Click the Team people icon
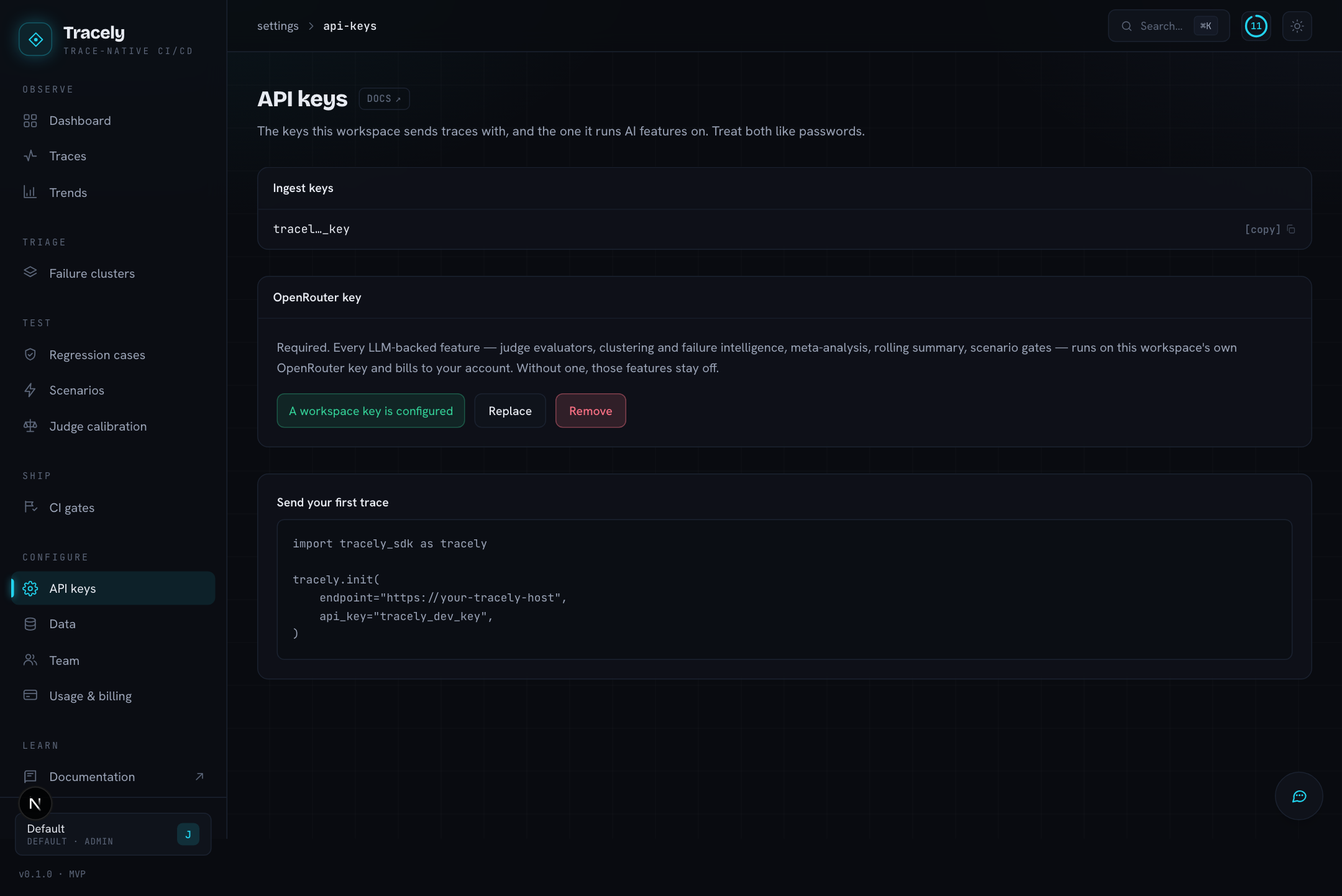 pos(30,660)
